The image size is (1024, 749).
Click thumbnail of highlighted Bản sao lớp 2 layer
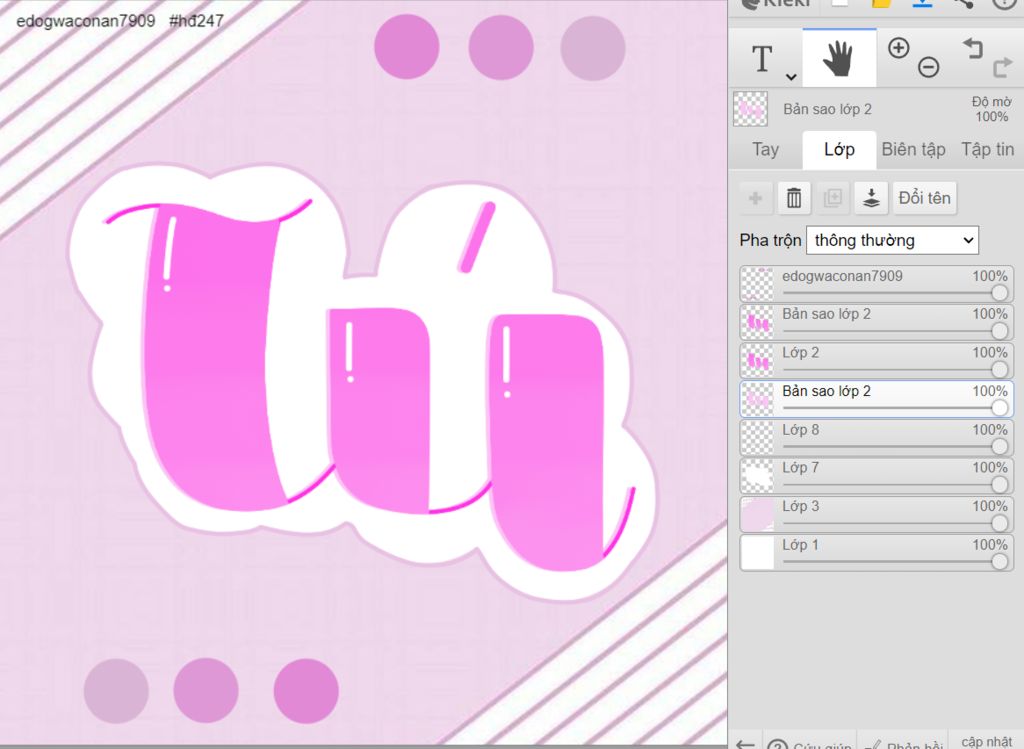[758, 399]
